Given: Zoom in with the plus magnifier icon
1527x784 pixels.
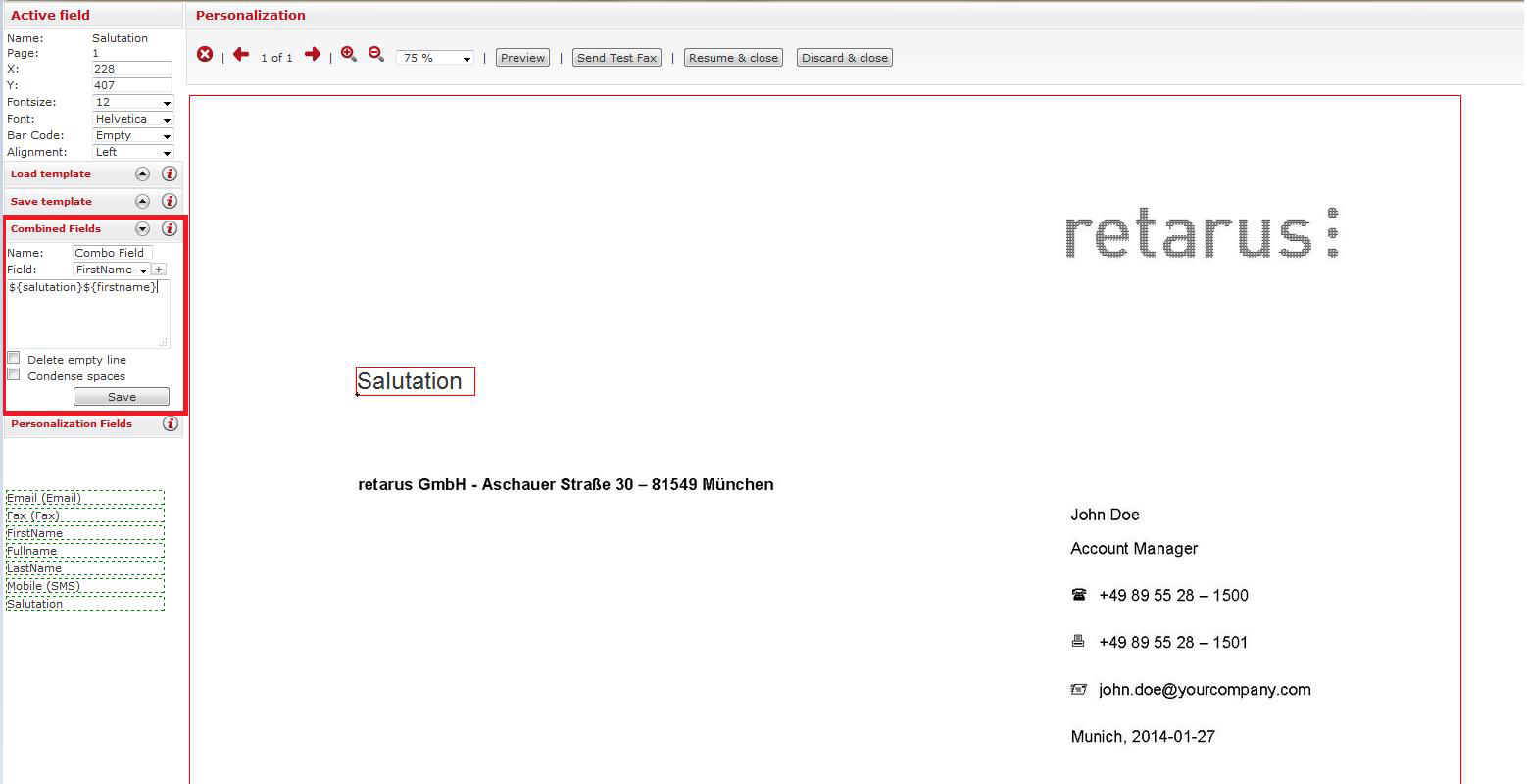Looking at the screenshot, I should [348, 55].
